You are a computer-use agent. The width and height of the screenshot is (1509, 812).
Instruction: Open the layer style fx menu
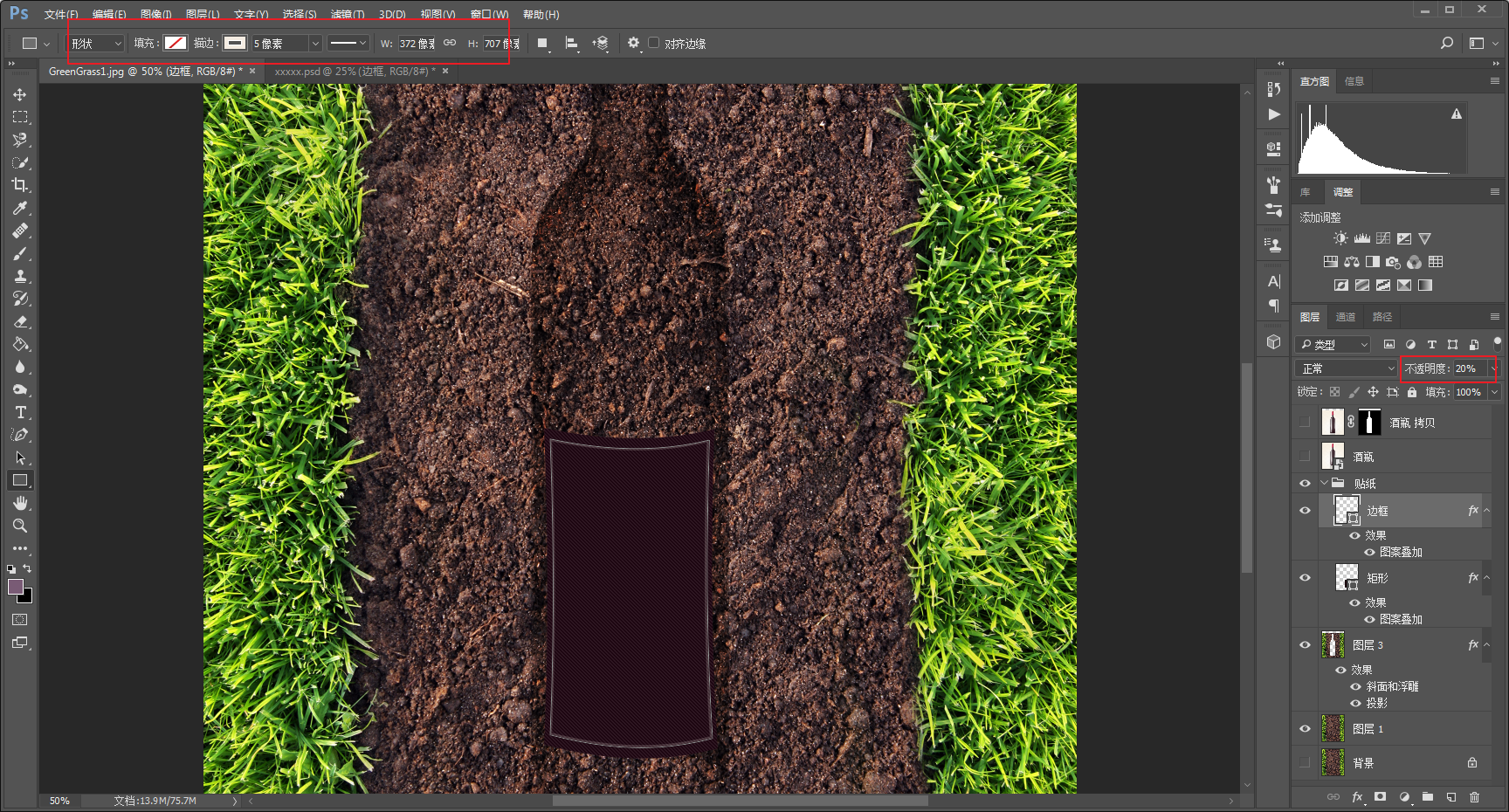(x=1357, y=796)
